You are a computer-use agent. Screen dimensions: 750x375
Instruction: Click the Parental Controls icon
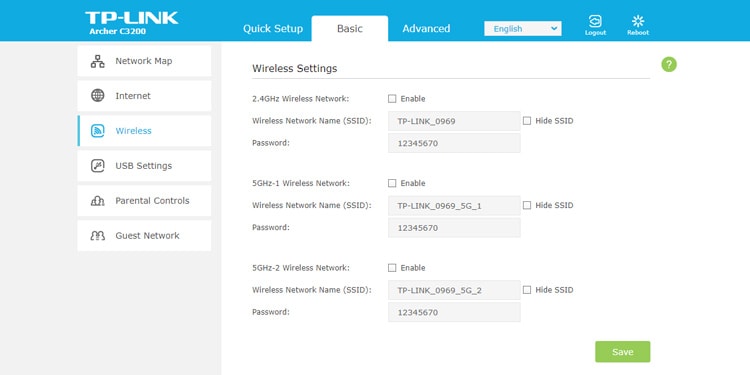pyautogui.click(x=98, y=201)
